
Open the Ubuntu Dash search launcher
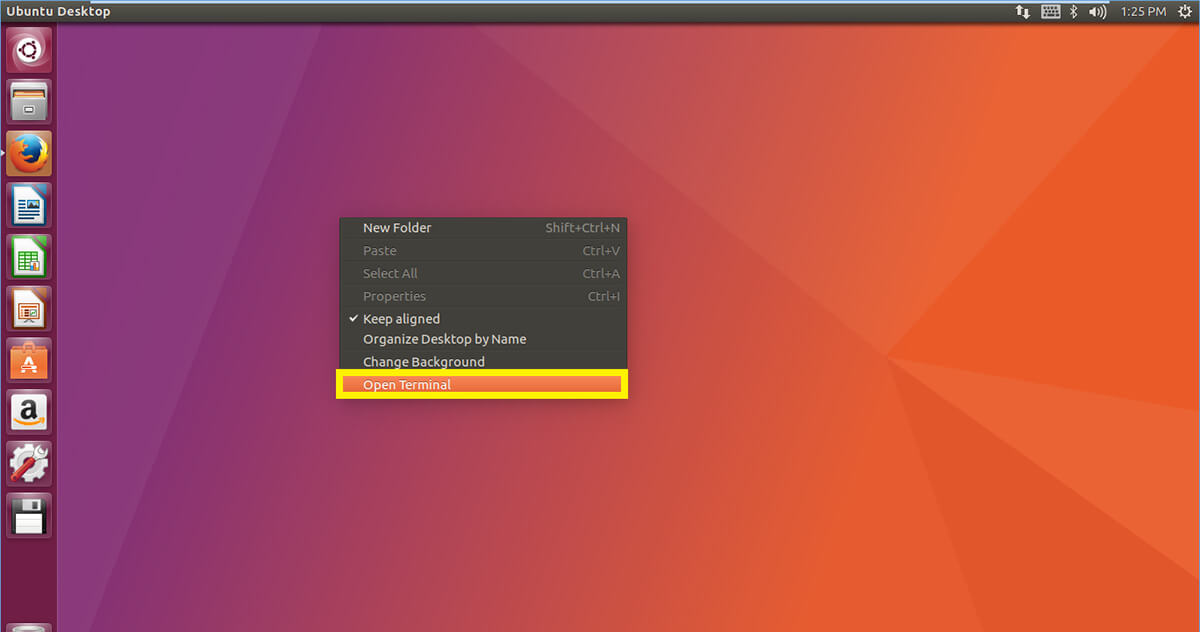point(29,50)
